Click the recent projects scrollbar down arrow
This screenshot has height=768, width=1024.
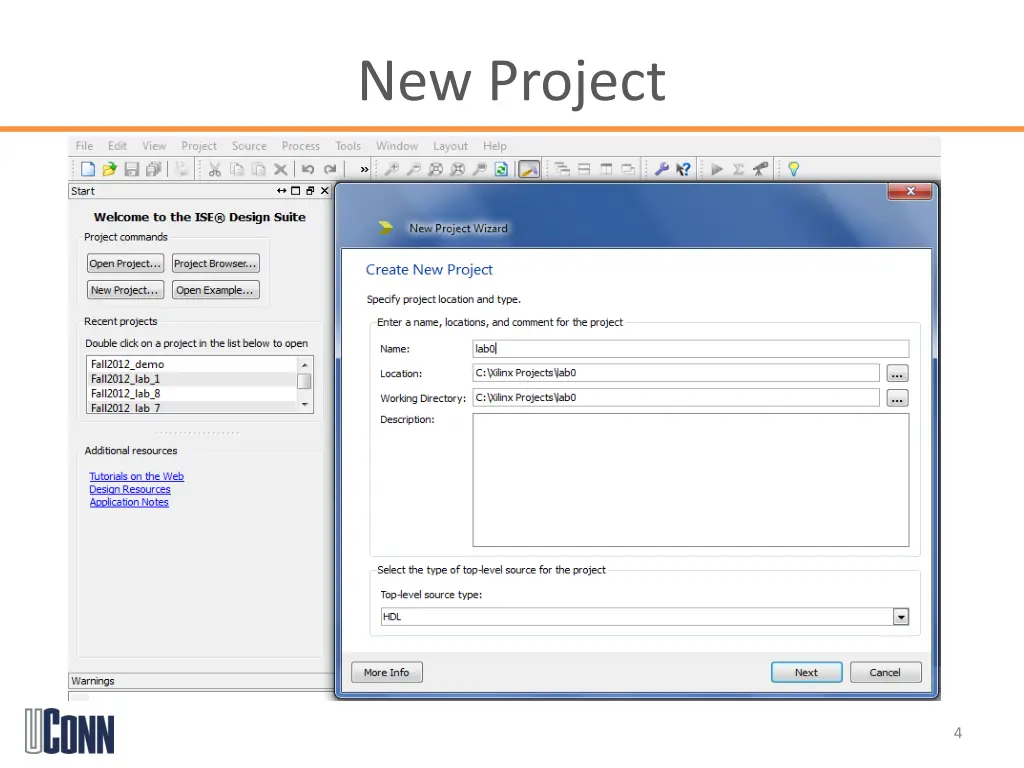[x=304, y=406]
